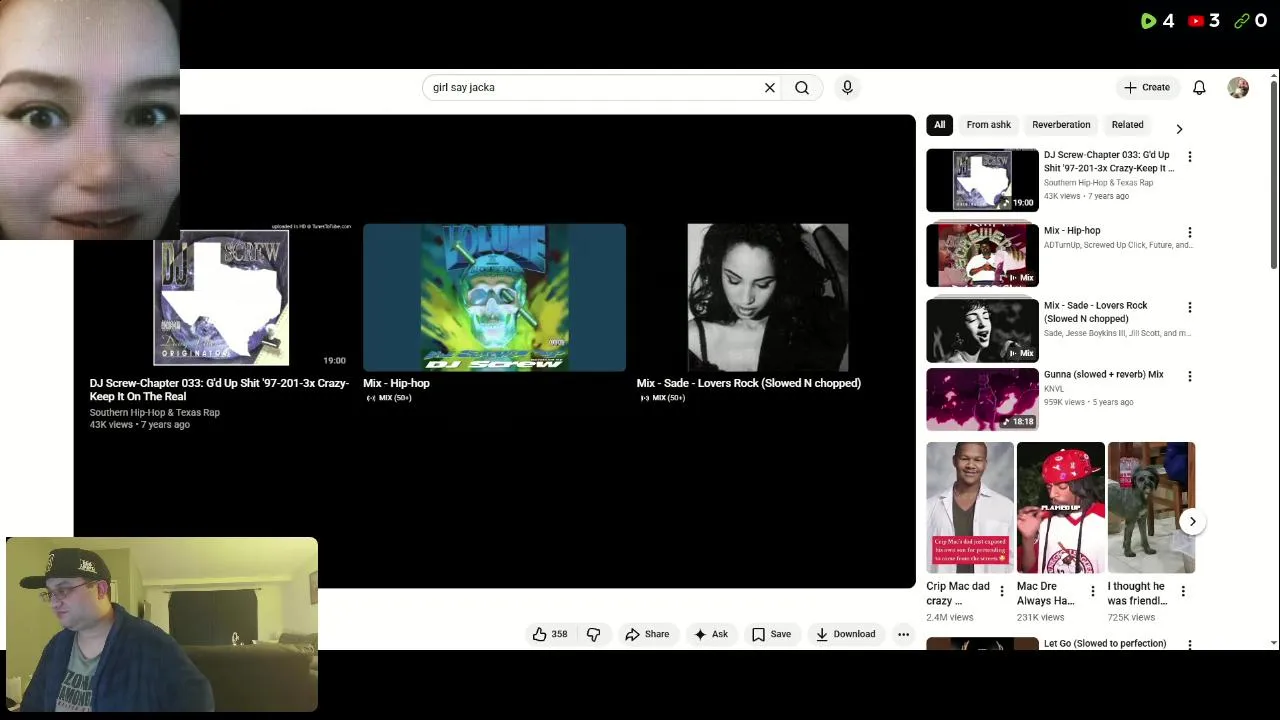Open sidebar Mix - Hip-hop thumbnail

982,255
